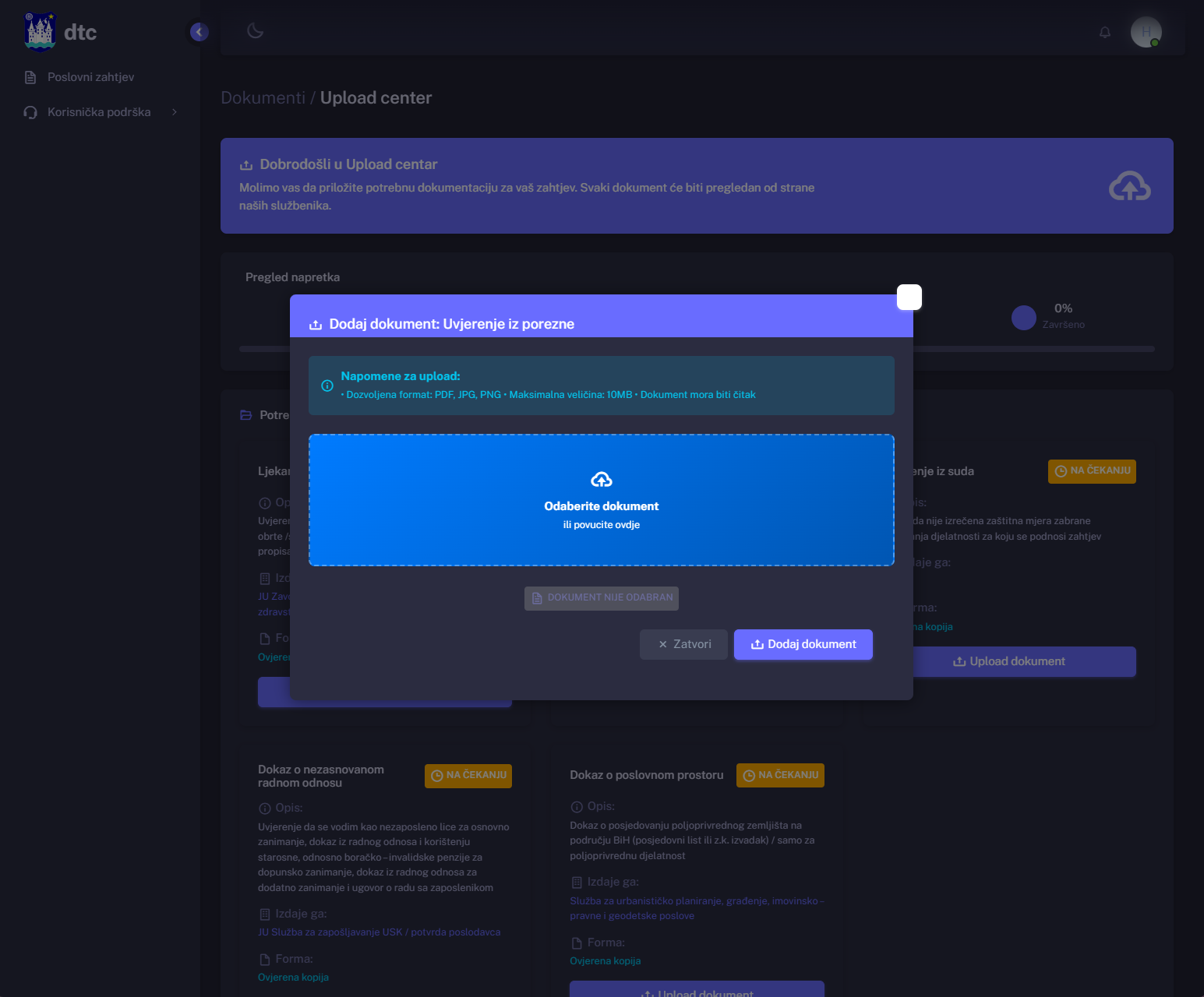The height and width of the screenshot is (997, 1204).
Task: Open the user profile avatar menu
Action: [x=1146, y=32]
